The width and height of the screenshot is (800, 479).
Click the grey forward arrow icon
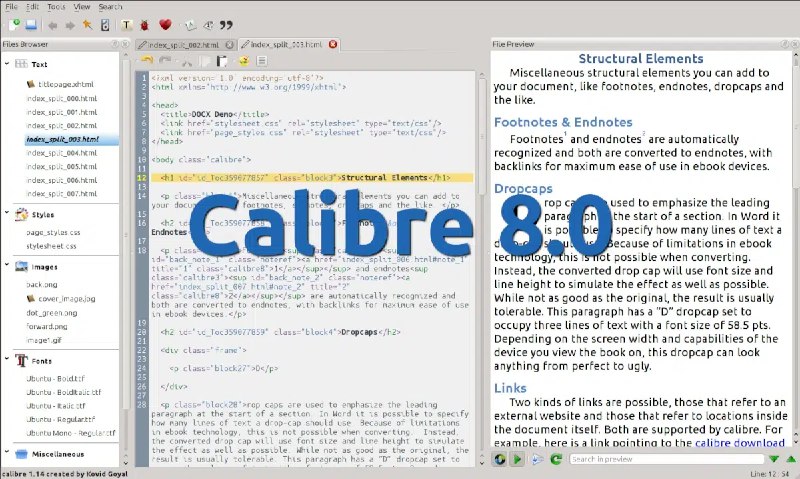tap(70, 25)
